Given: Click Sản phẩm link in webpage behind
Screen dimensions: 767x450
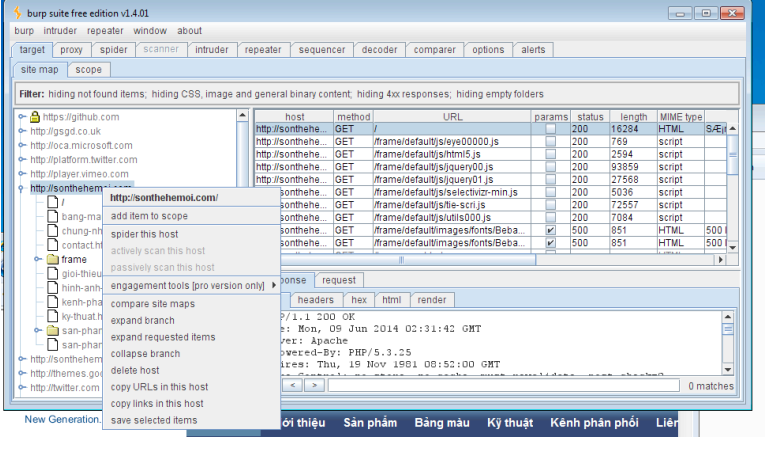Looking at the screenshot, I should tap(370, 423).
